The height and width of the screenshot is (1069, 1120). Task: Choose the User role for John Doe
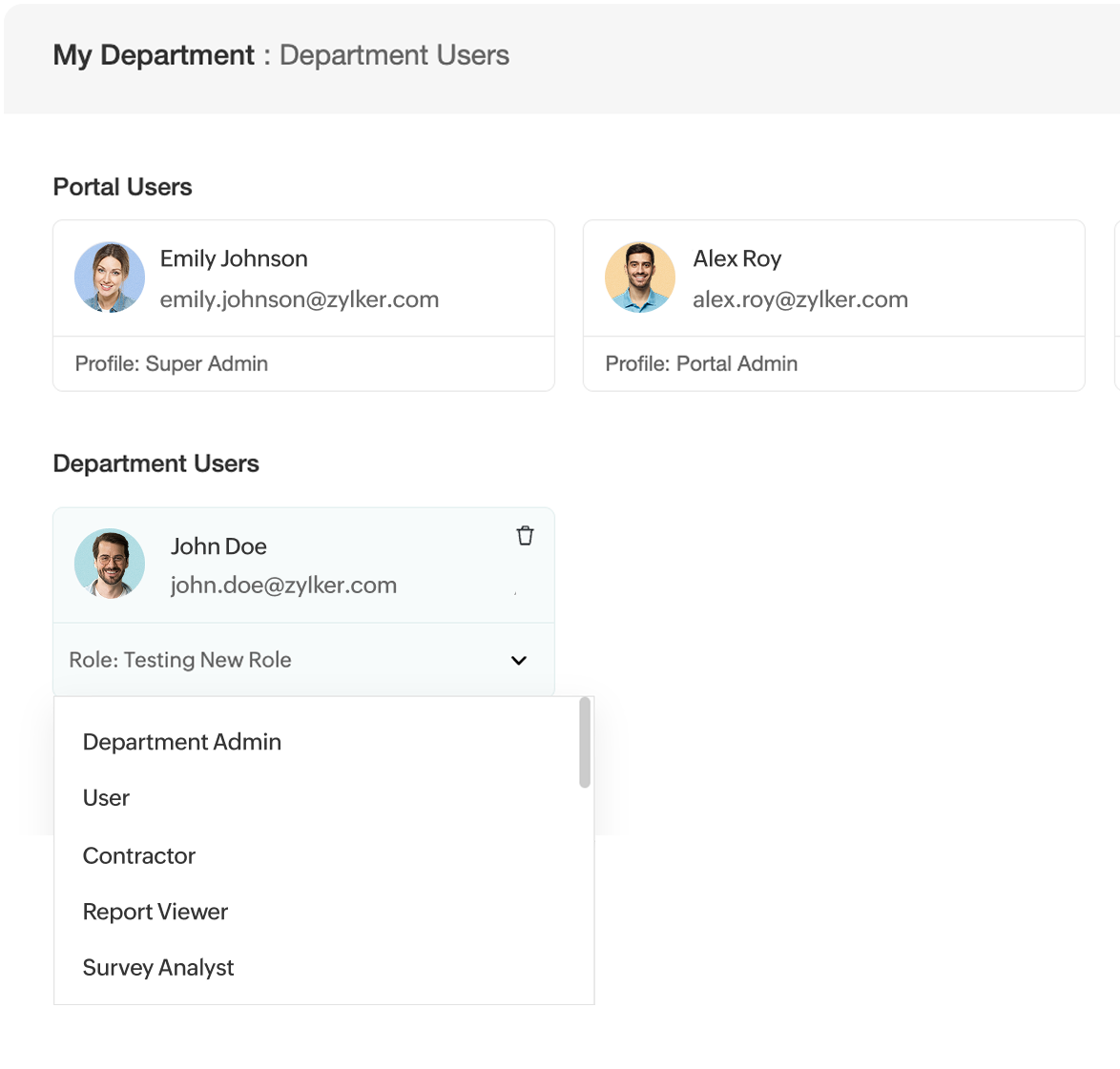click(105, 798)
